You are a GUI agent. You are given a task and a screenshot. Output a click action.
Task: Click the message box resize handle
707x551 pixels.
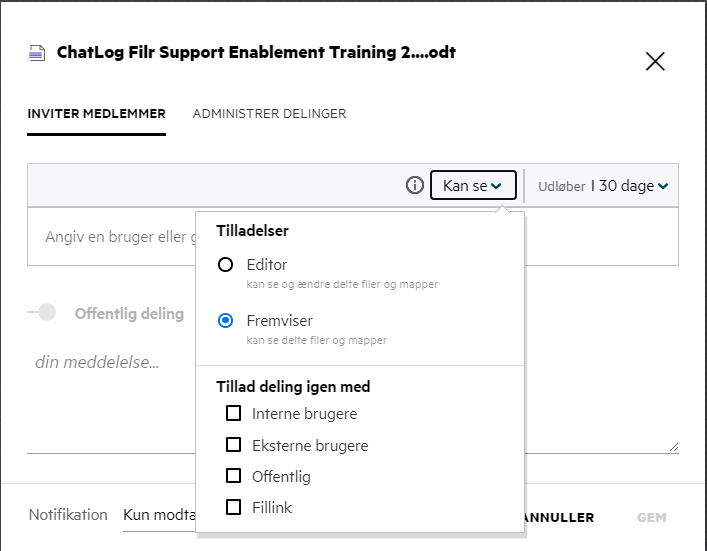673,447
